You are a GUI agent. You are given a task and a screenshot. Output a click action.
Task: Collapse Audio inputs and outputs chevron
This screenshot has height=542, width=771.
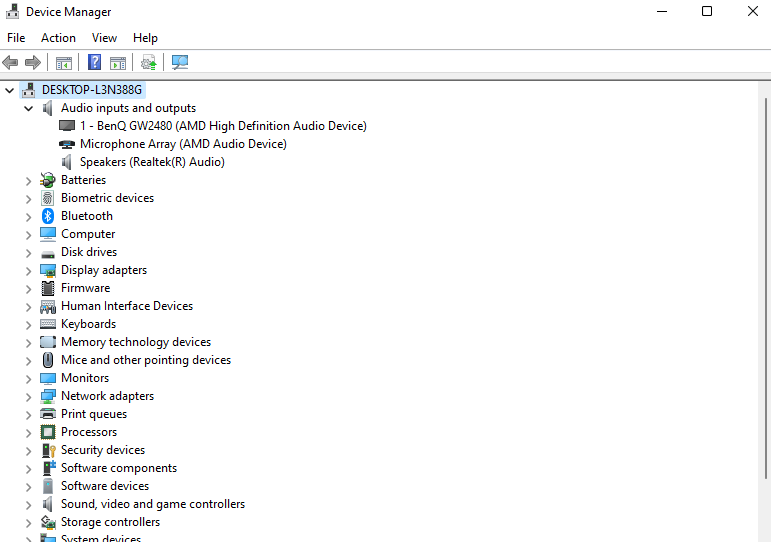pyautogui.click(x=29, y=108)
